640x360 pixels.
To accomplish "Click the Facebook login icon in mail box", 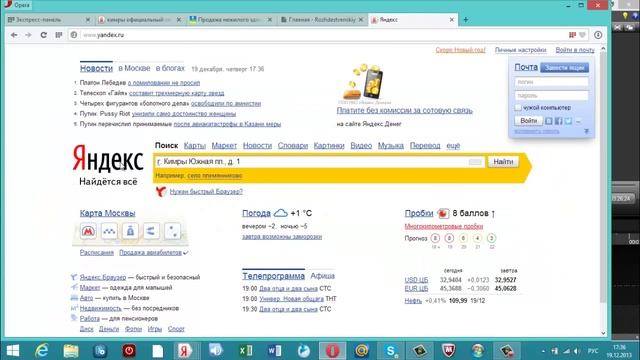I will tap(558, 121).
